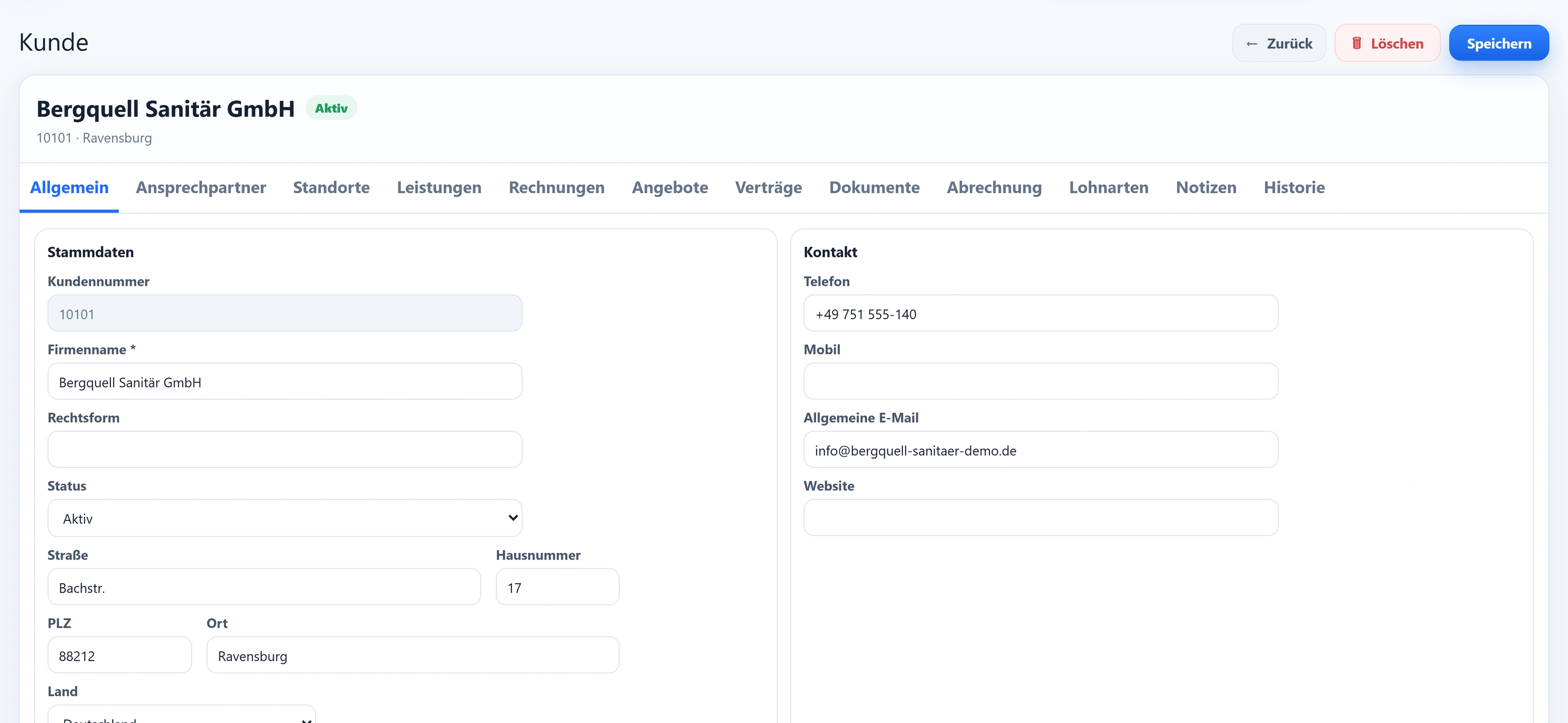Show the Rechnungen tab

point(557,187)
